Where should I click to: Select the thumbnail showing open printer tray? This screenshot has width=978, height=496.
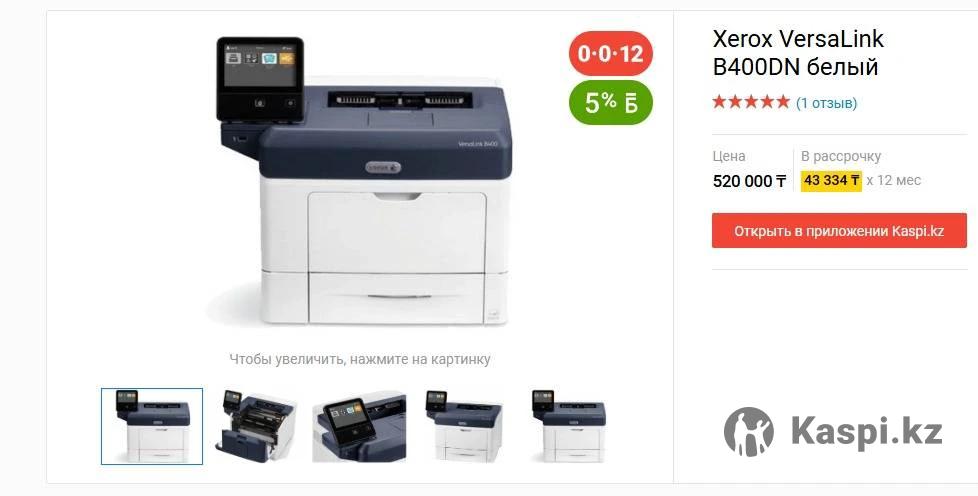click(x=256, y=426)
